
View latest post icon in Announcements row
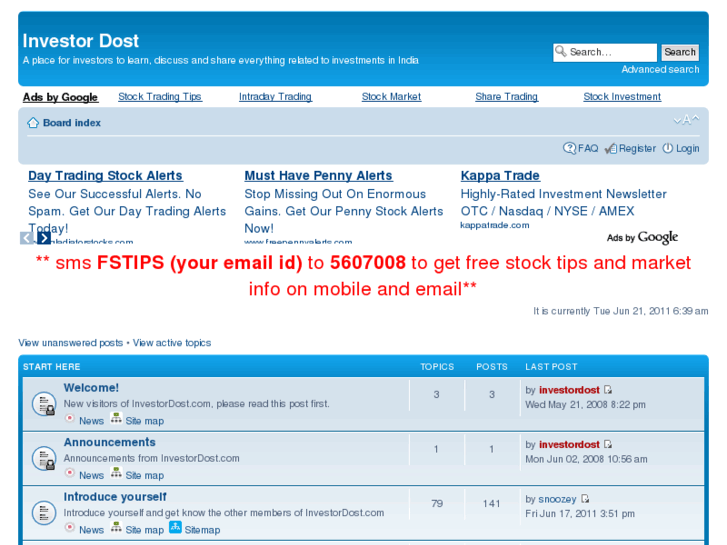pos(608,444)
